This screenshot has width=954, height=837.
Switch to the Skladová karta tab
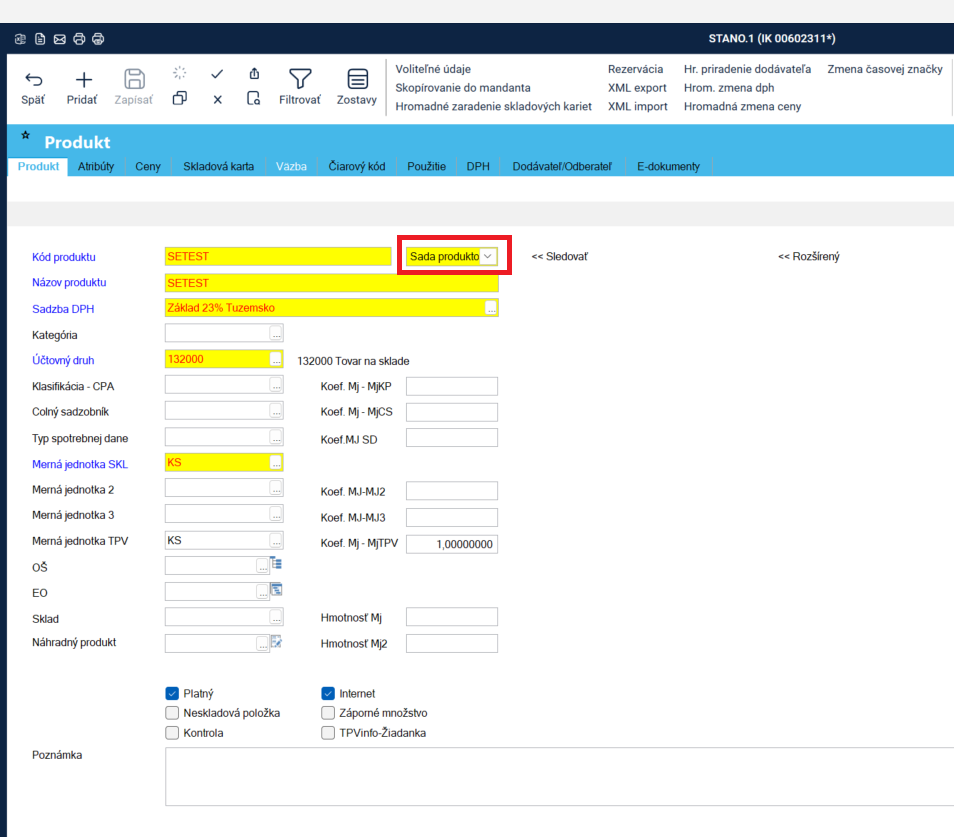tap(218, 166)
